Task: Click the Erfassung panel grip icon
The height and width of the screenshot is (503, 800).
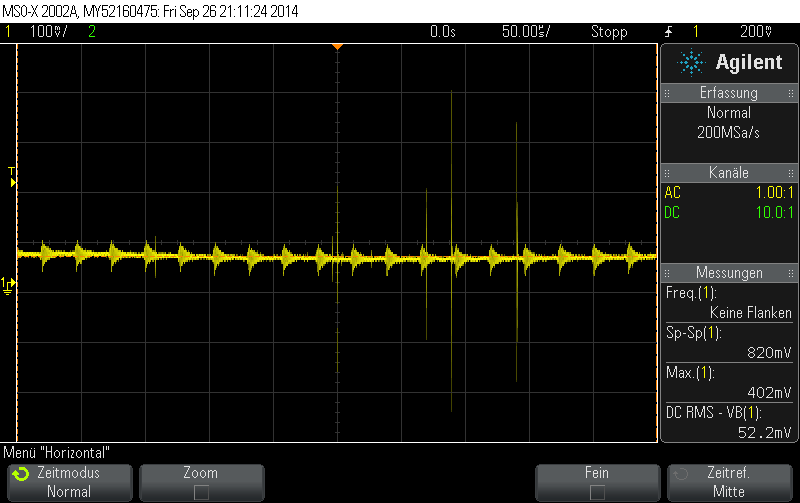Action: [x=667, y=93]
